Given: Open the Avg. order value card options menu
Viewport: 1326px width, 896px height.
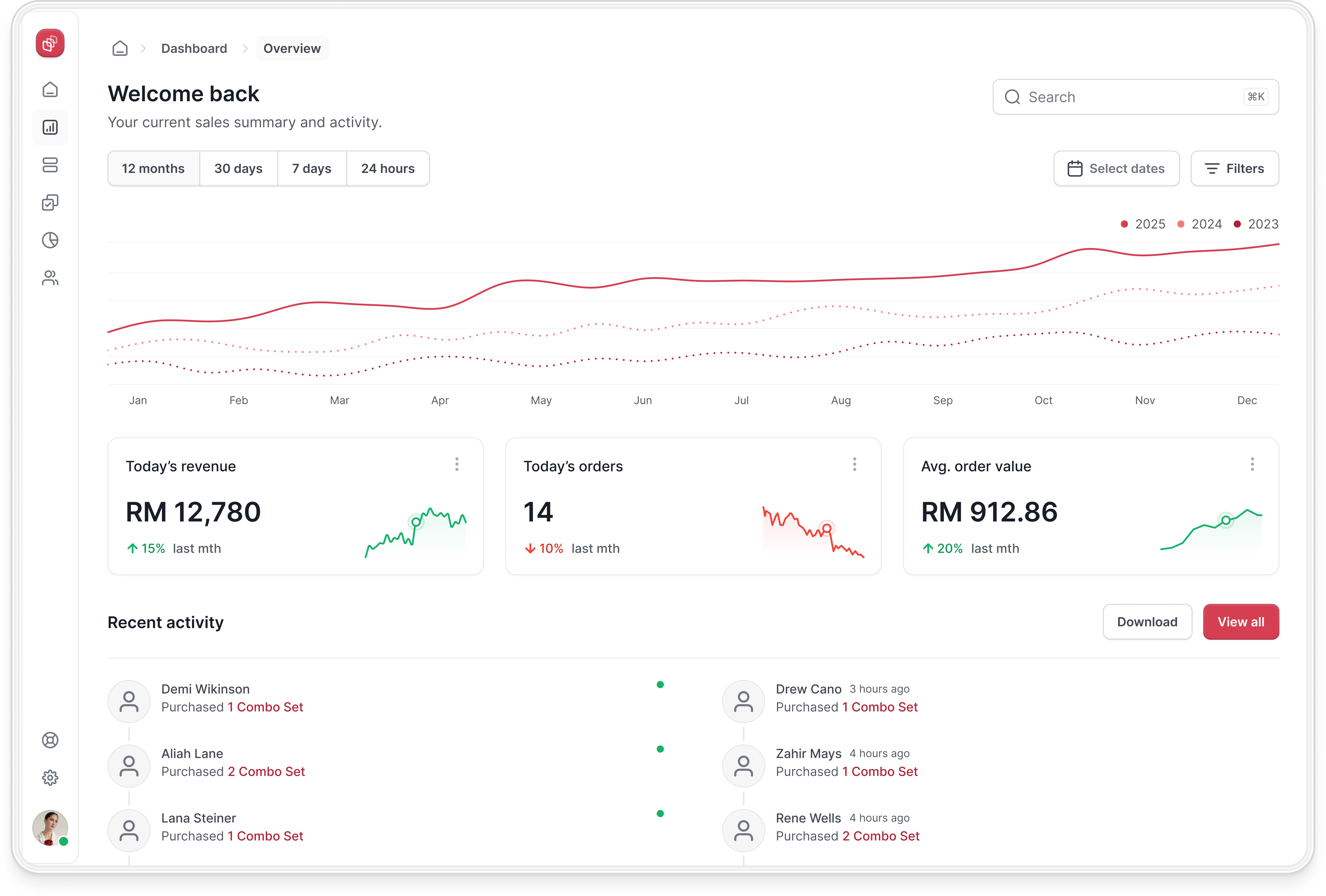Looking at the screenshot, I should 1252,464.
